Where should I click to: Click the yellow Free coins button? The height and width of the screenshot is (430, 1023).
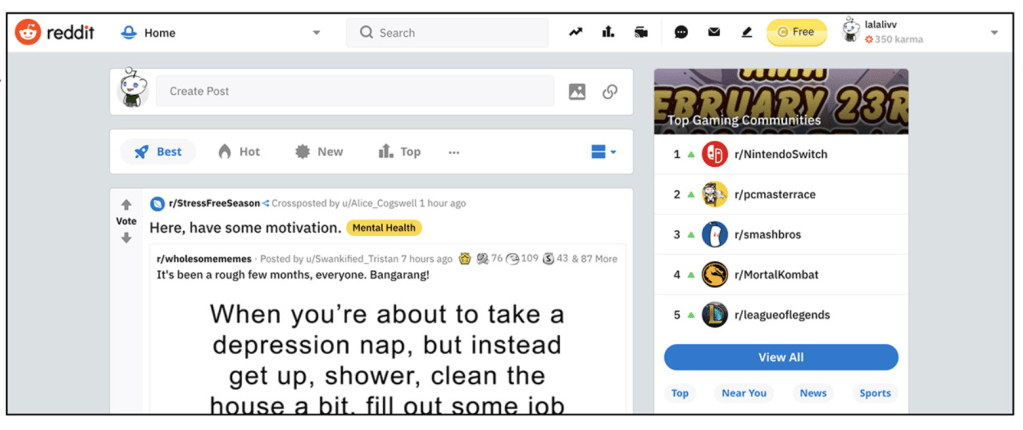point(796,33)
